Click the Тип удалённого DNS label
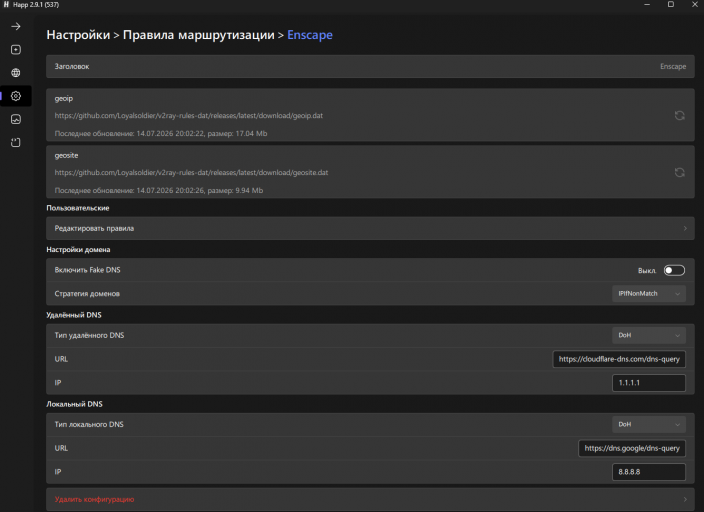This screenshot has height=512, width=704. point(89,335)
